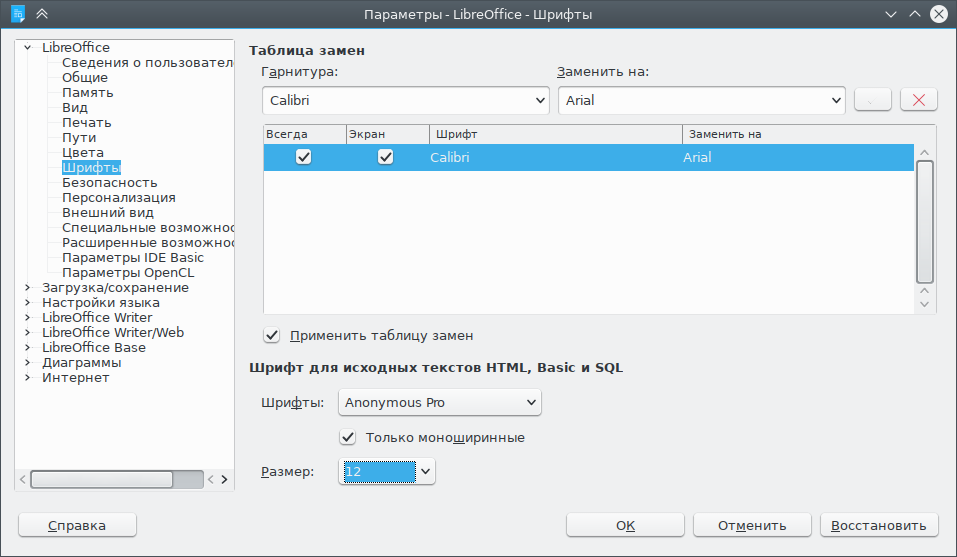Expand the Интернет tree node

coord(27,378)
